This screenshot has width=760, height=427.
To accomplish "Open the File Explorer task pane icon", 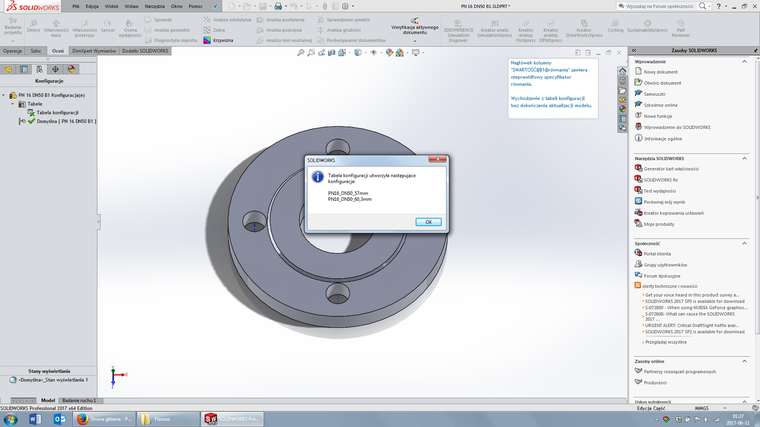I will (622, 91).
